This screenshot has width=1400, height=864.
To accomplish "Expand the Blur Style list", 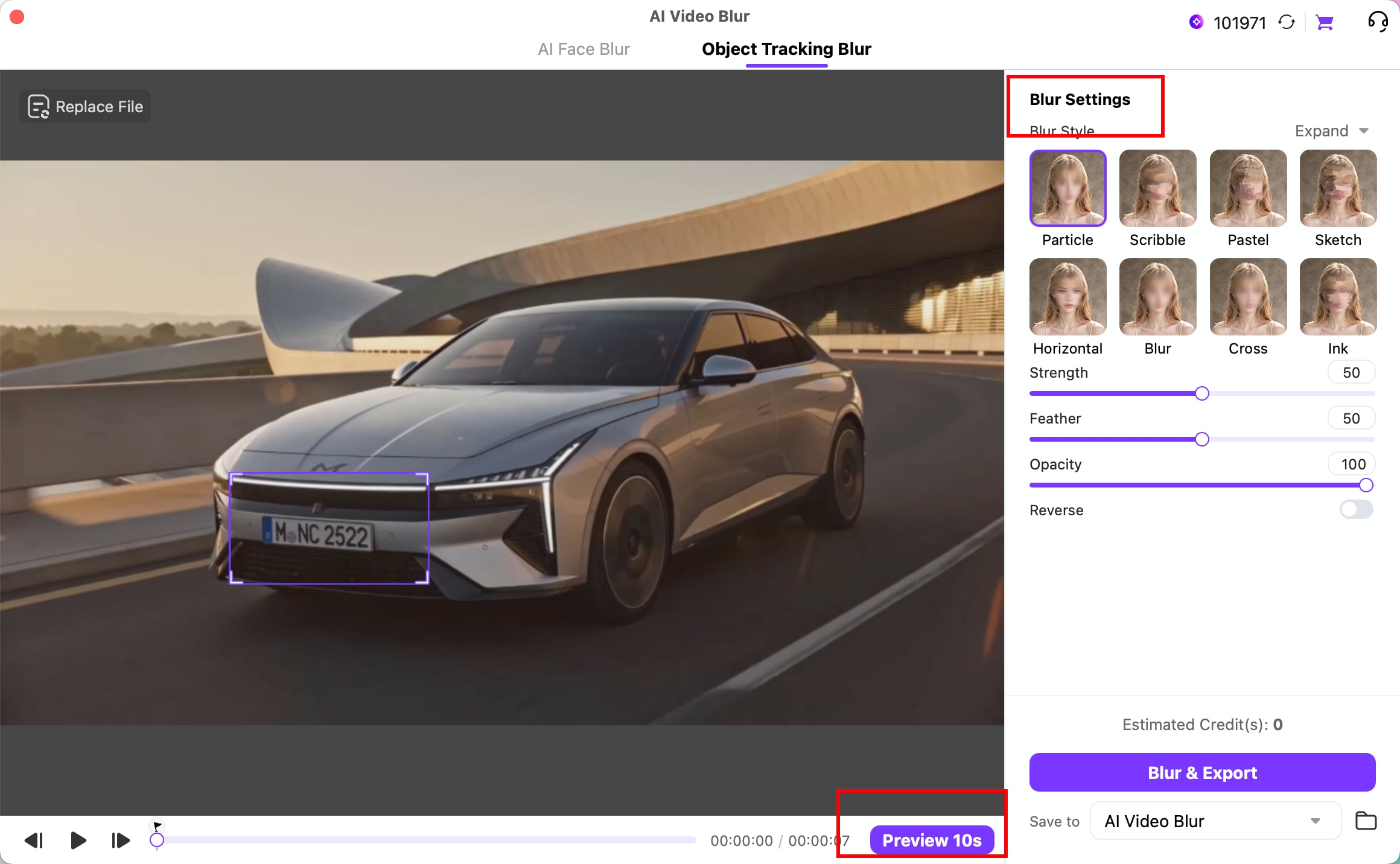I will click(1332, 131).
